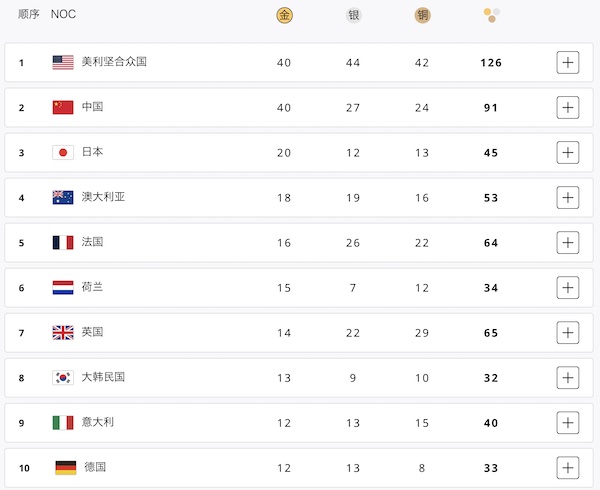
Task: Click the bronze medal column icon
Action: pos(422,15)
